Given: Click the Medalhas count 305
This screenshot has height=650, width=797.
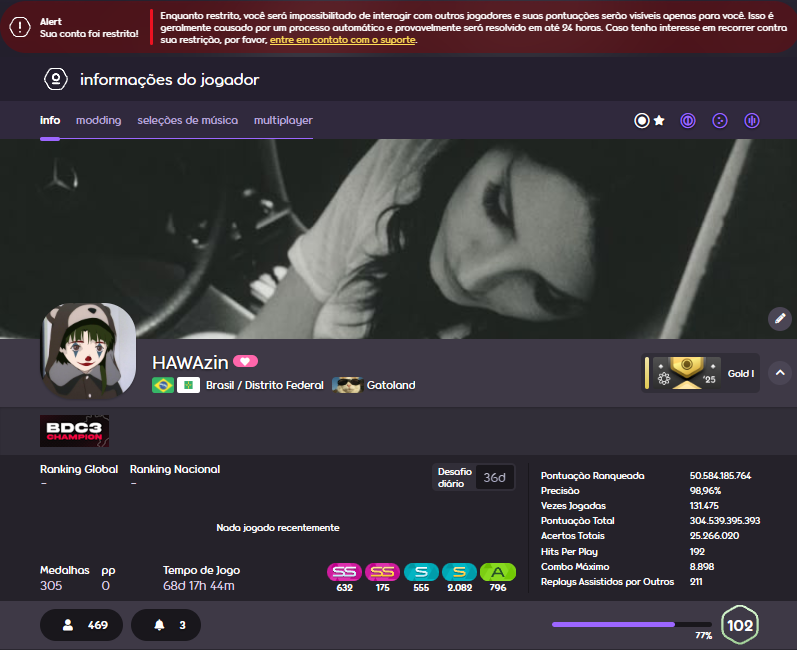Looking at the screenshot, I should point(51,585).
